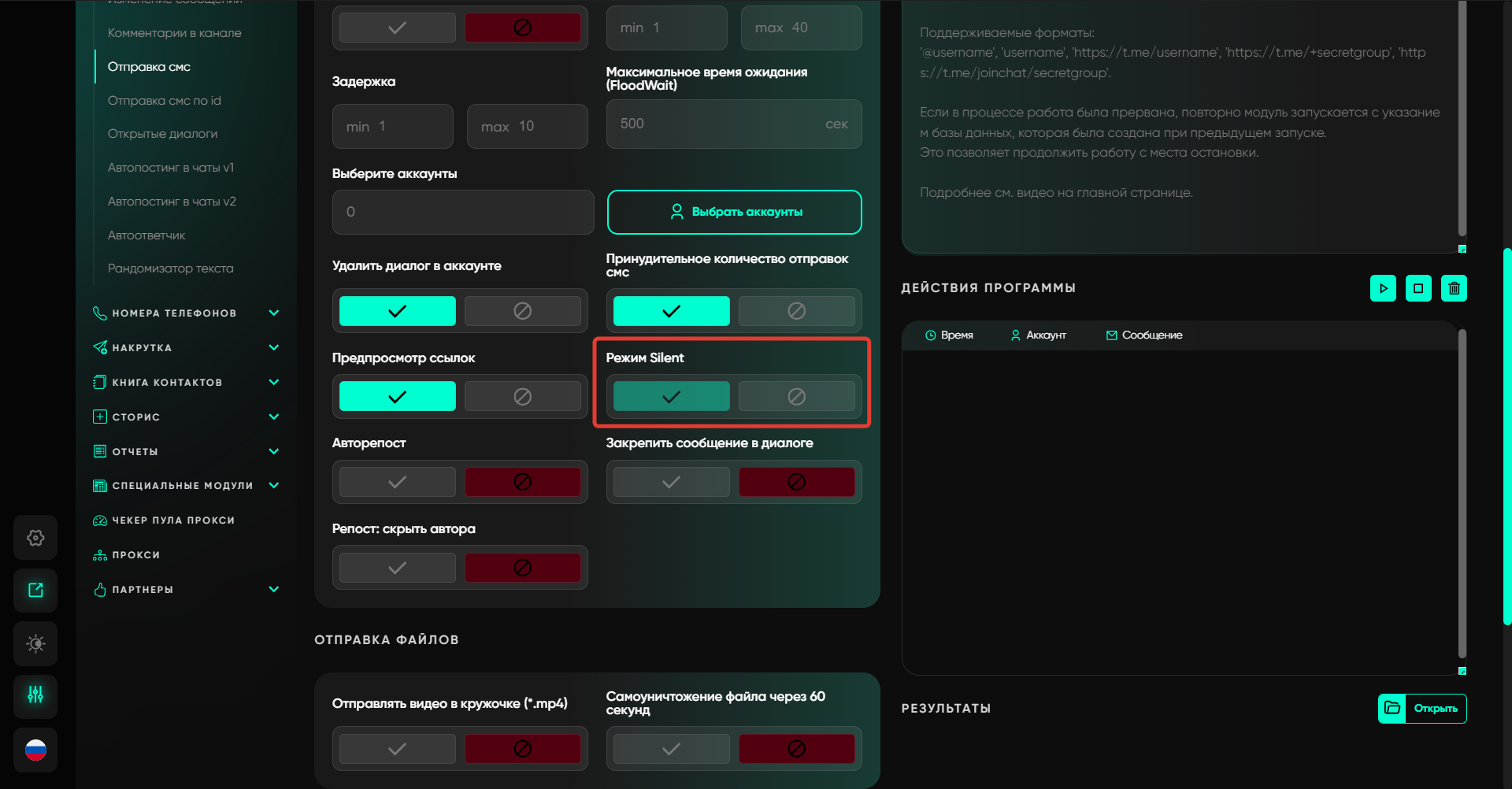Open Автоответчик in the sidebar
1512x789 pixels.
[146, 235]
